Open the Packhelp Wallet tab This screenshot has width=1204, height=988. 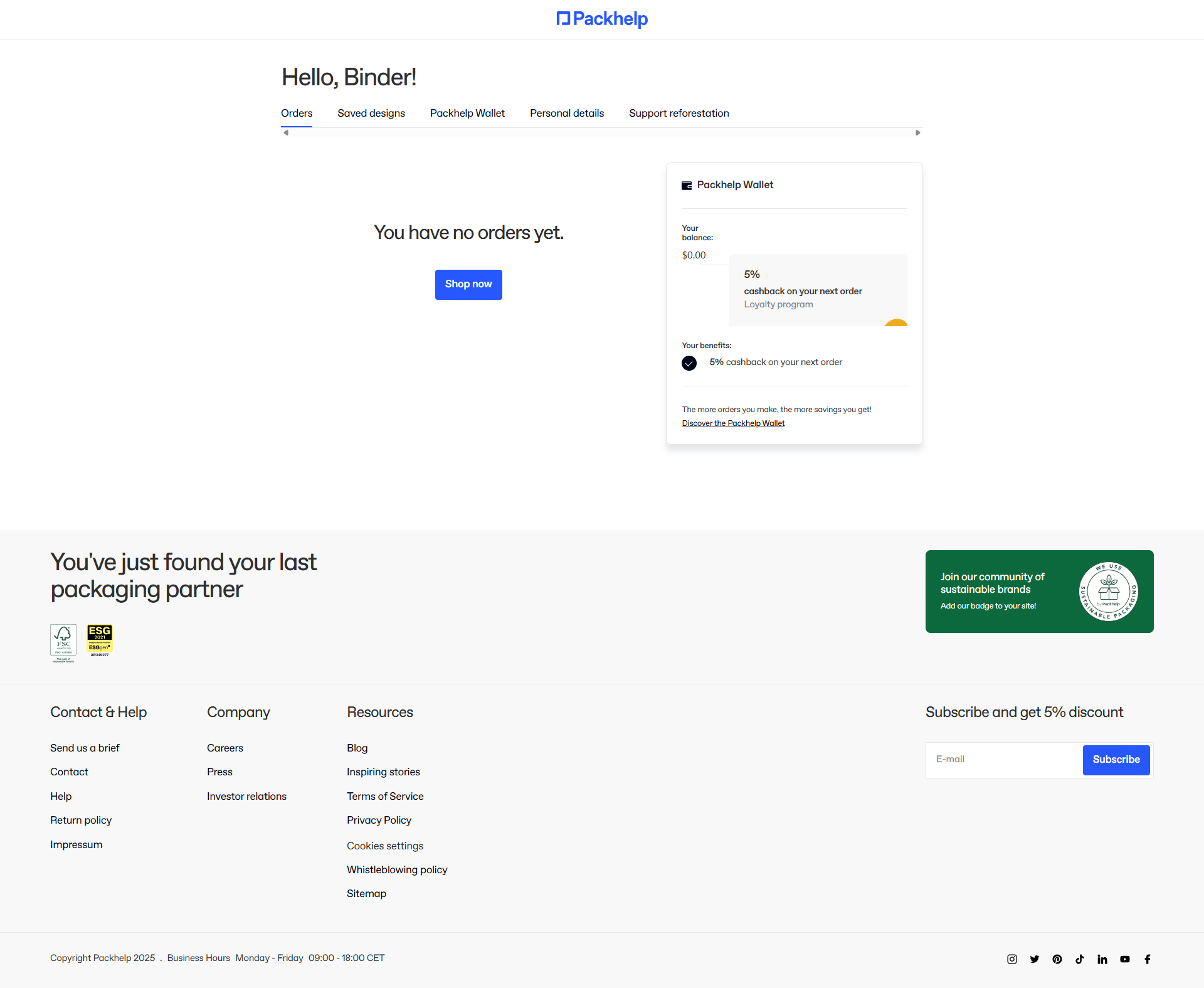click(467, 114)
